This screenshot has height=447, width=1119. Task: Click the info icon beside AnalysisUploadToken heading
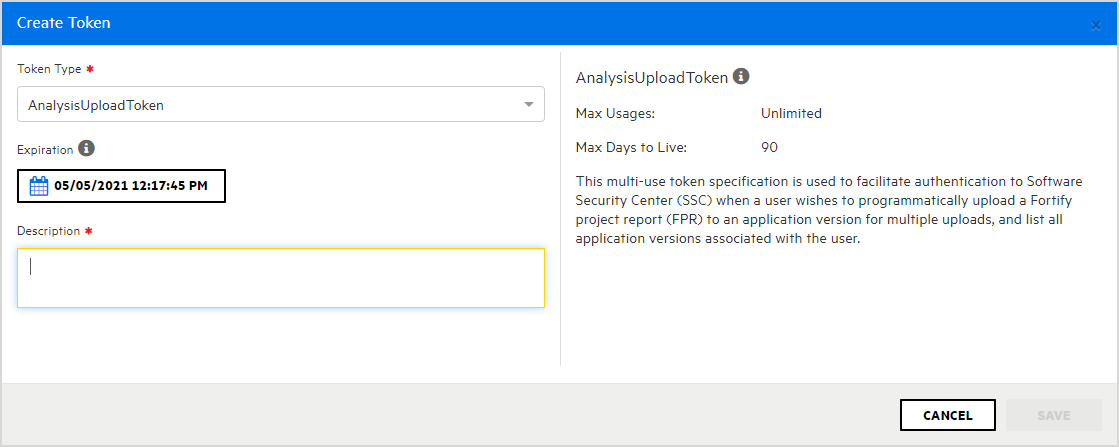click(x=741, y=76)
